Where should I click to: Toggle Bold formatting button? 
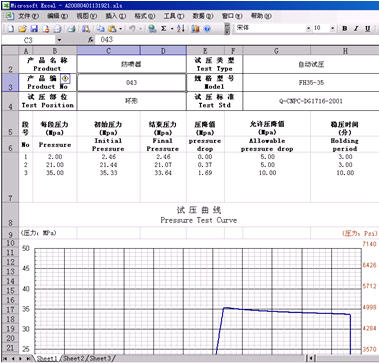(x=345, y=29)
